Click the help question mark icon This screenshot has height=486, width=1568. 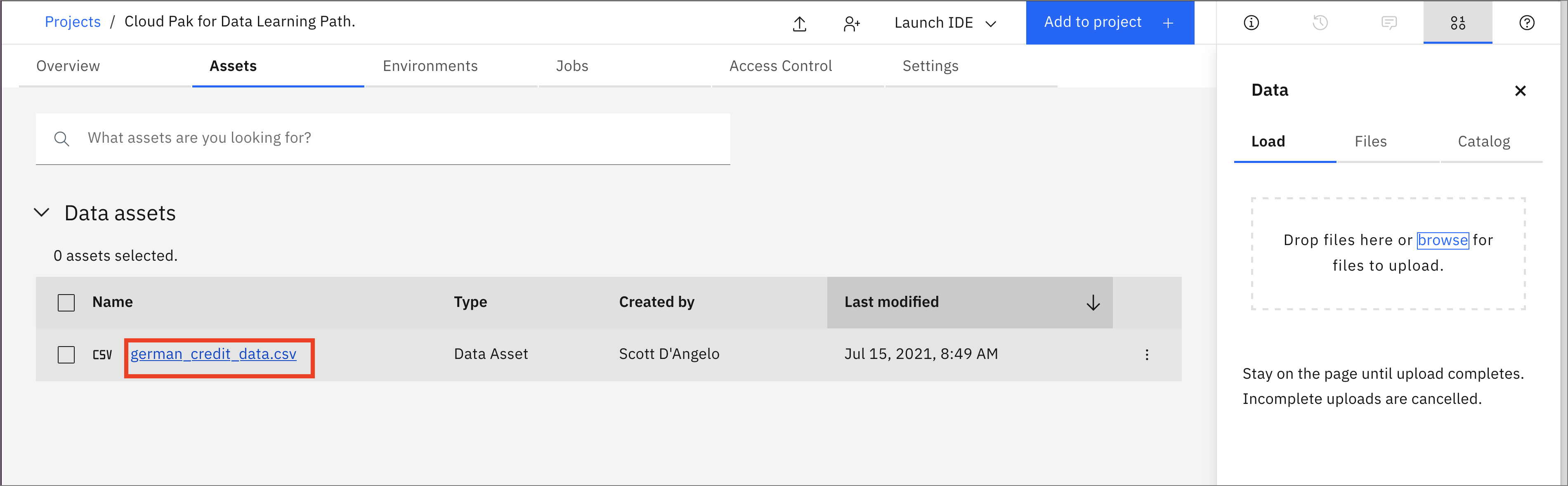pos(1527,23)
